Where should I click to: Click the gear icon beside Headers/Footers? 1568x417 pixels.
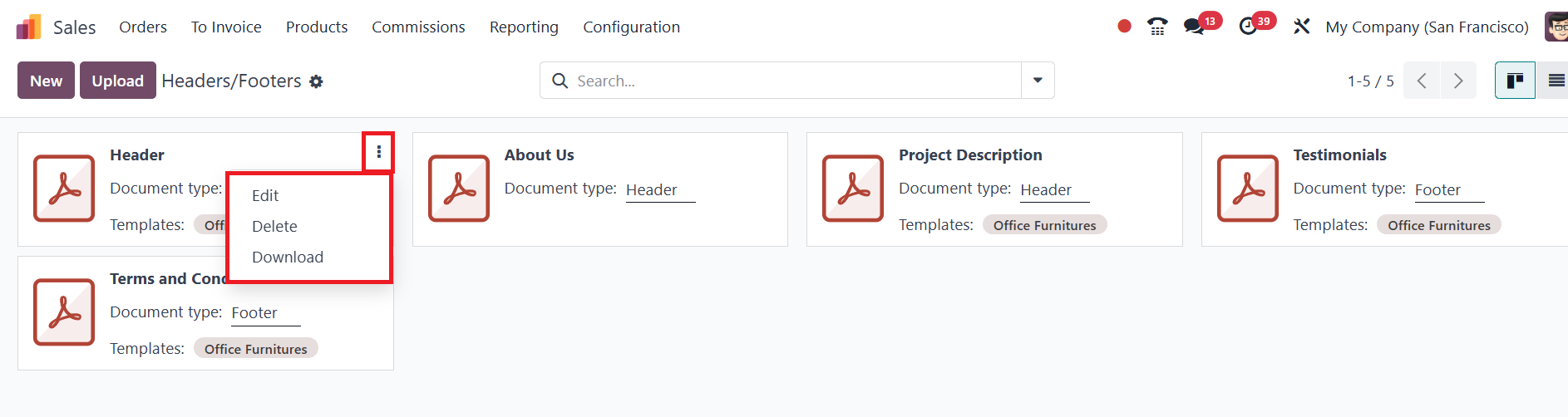[316, 81]
